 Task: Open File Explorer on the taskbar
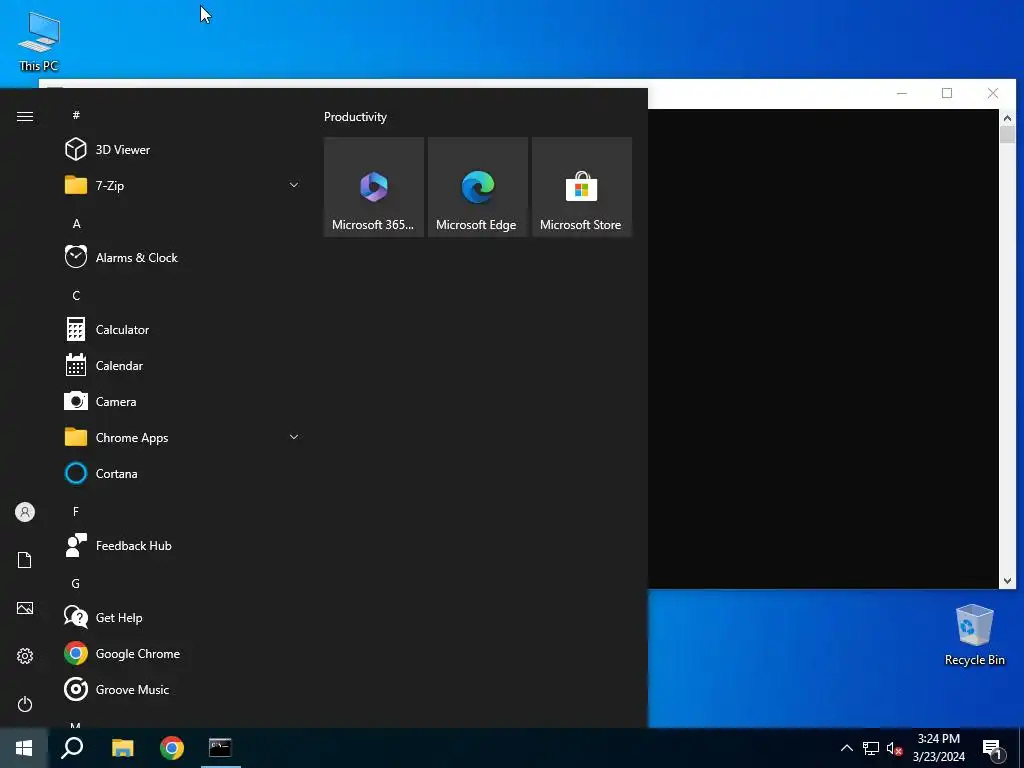(122, 748)
